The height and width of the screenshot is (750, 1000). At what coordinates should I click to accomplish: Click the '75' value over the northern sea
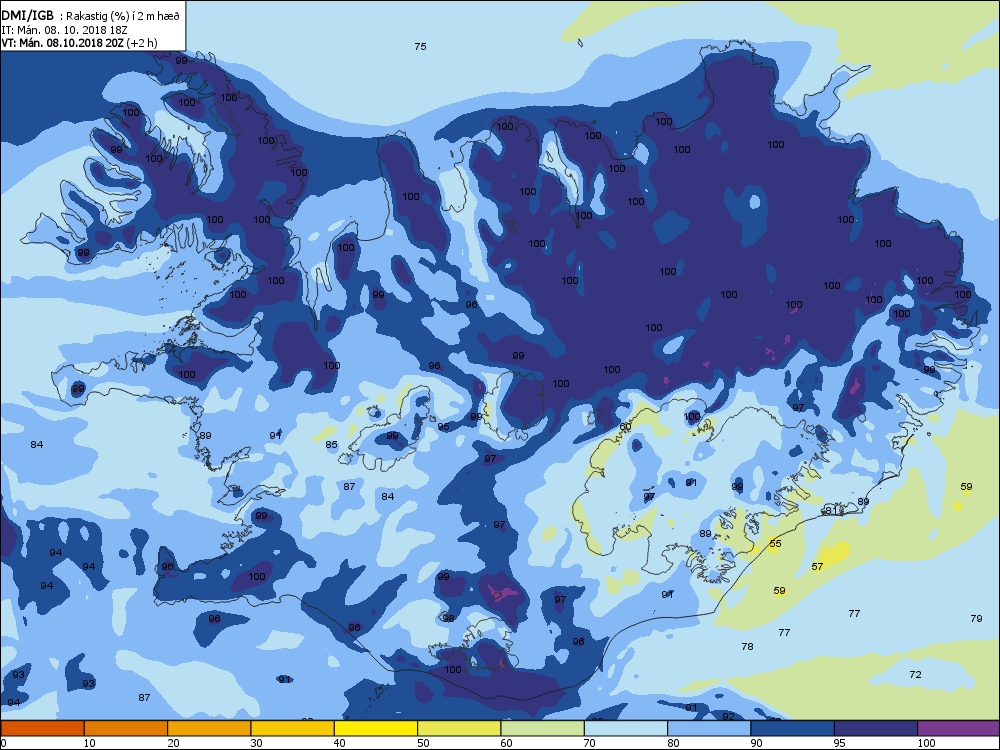tap(420, 46)
